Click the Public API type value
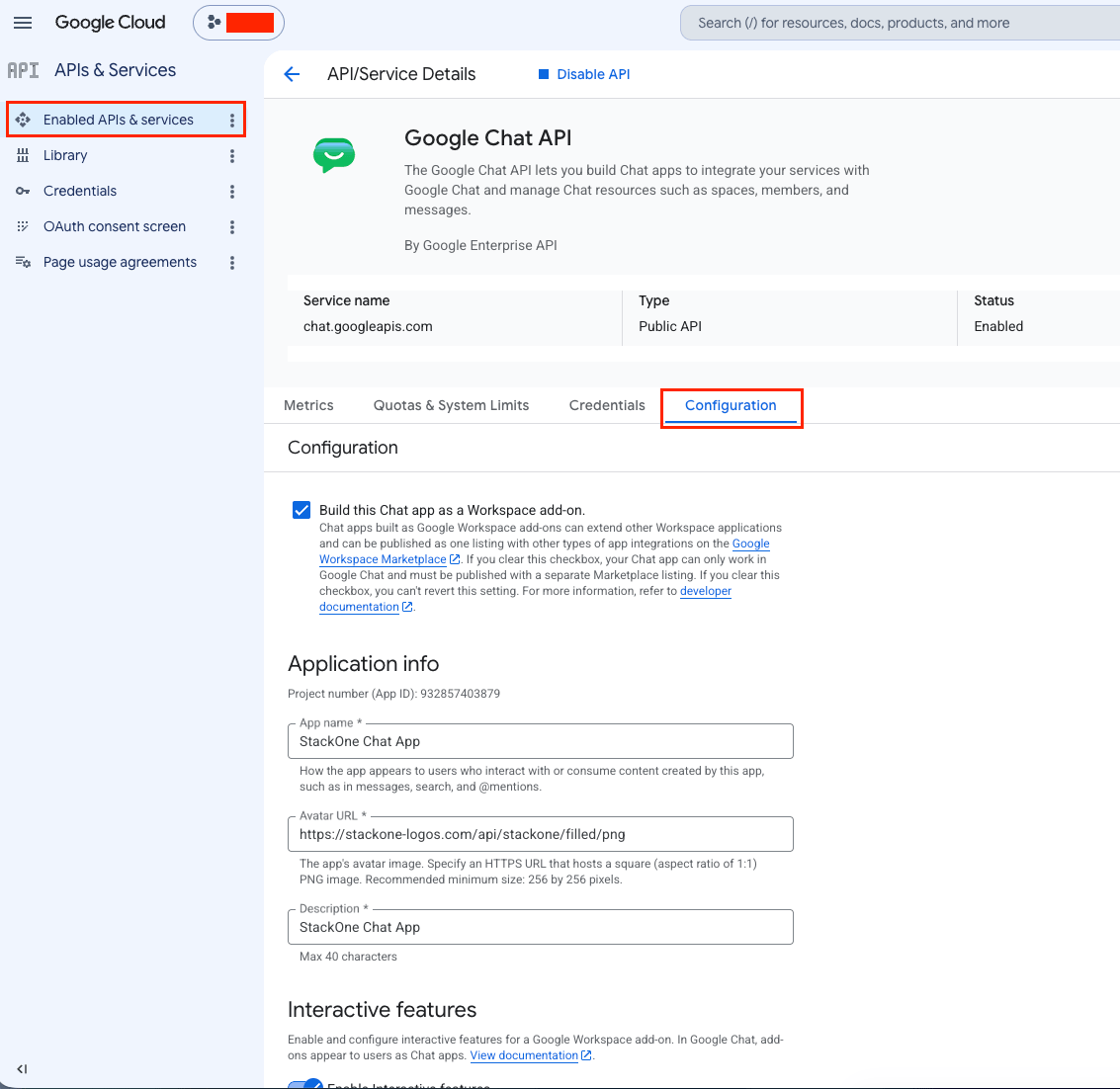Screen dimensions: 1120x1089 tap(670, 326)
